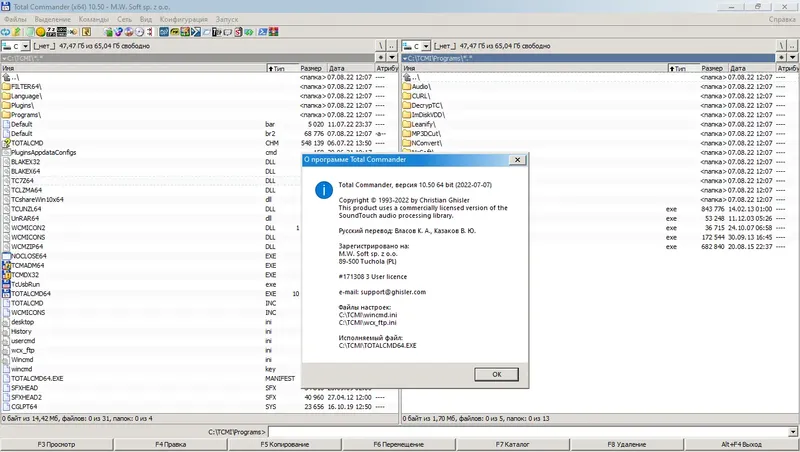Open the Сеть menu
This screenshot has height=452, width=800.
(x=124, y=19)
